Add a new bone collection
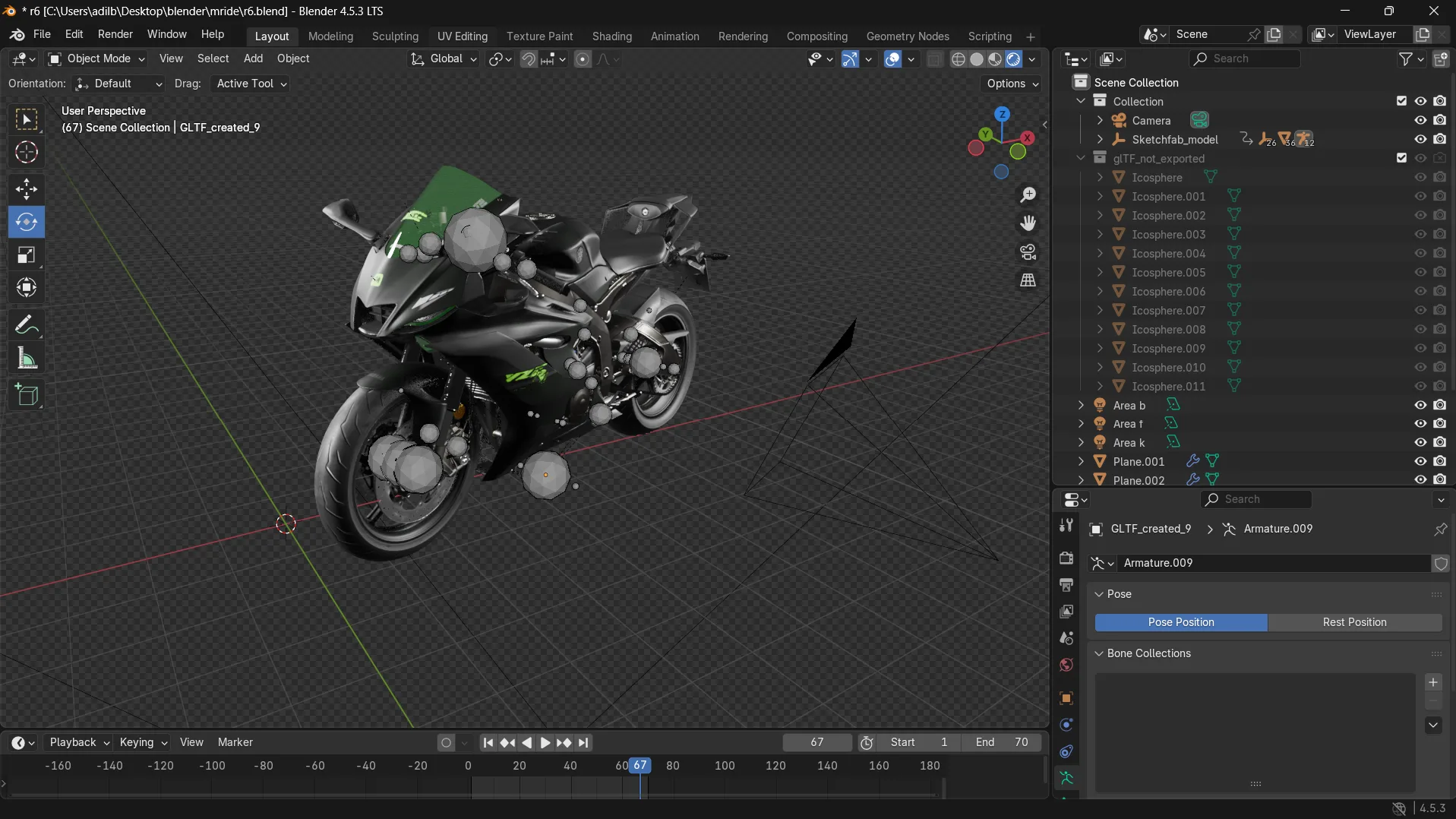The width and height of the screenshot is (1456, 819). click(x=1432, y=682)
